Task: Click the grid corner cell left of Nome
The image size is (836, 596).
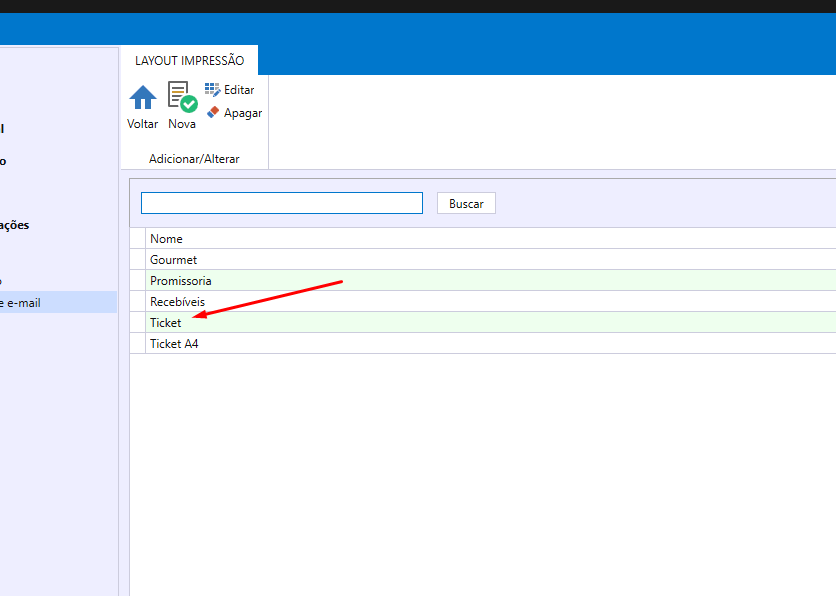Action: pos(138,239)
